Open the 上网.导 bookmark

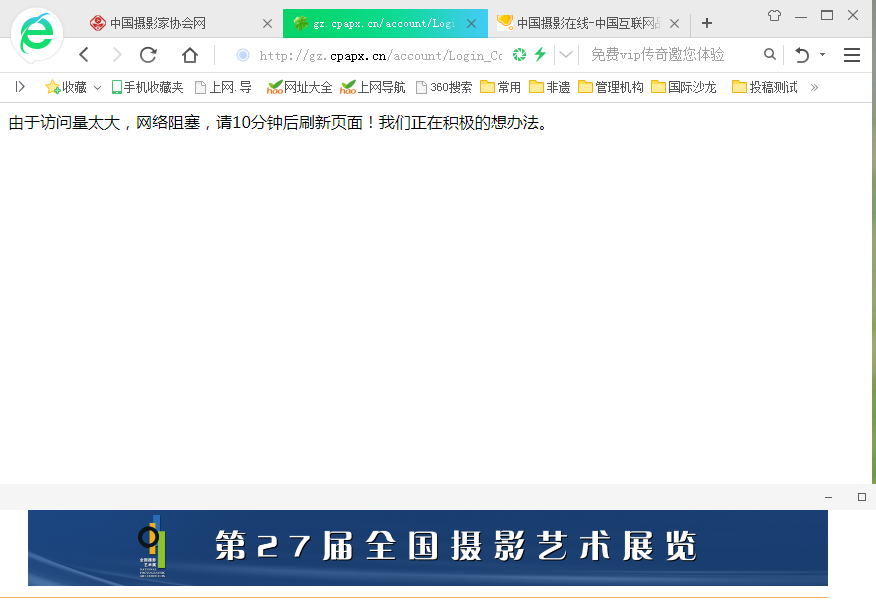click(x=223, y=87)
